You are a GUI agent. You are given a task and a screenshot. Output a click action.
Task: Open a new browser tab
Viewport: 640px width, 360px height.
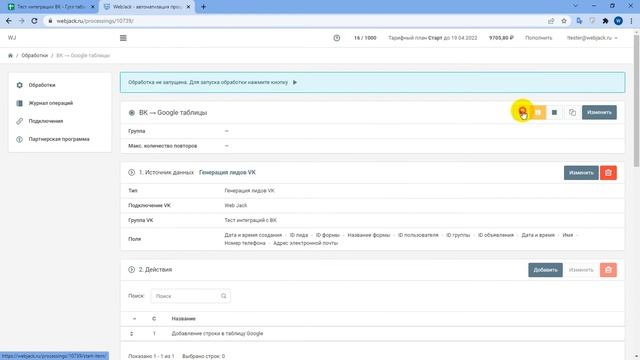tap(203, 7)
